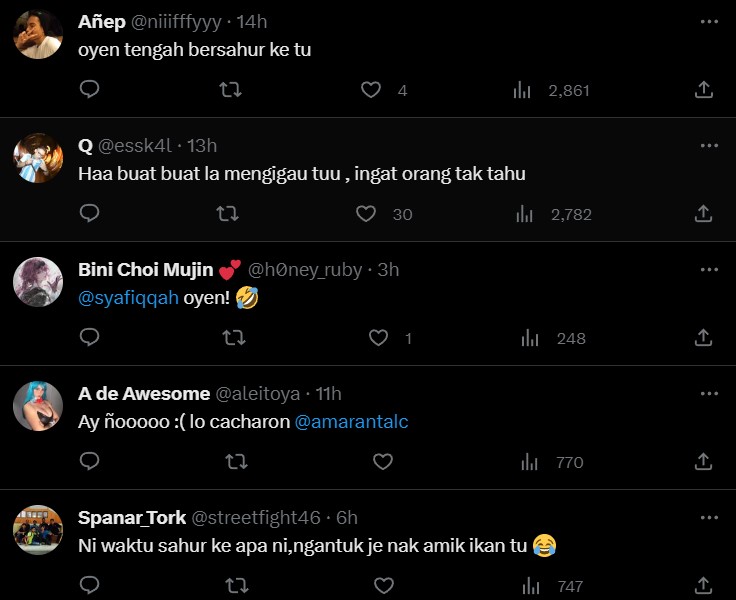Screen dimensions: 736x600
Task: Reply to Bini Choi Mujin's tweet
Action: click(x=89, y=338)
